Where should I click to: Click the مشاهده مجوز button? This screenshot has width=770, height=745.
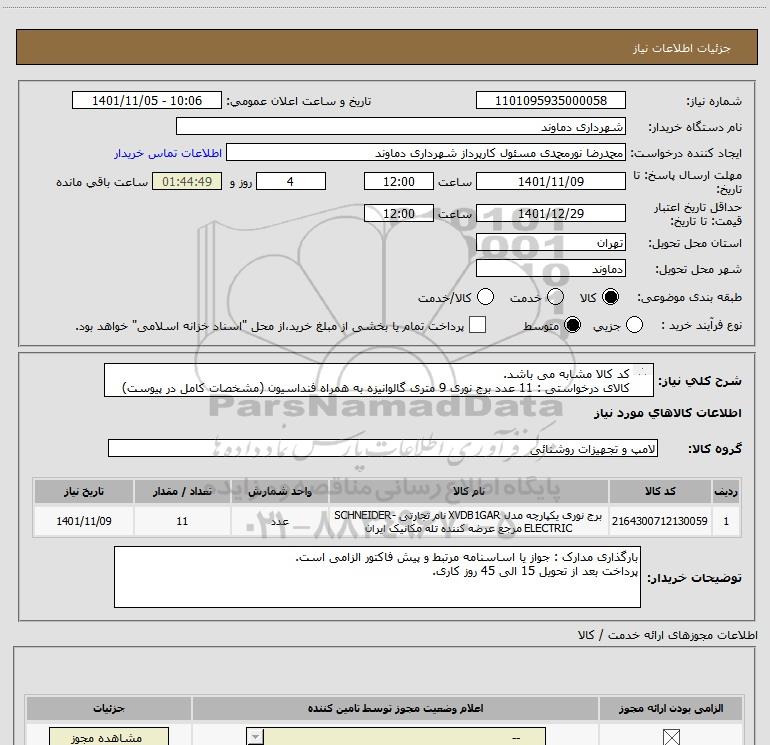(x=109, y=737)
